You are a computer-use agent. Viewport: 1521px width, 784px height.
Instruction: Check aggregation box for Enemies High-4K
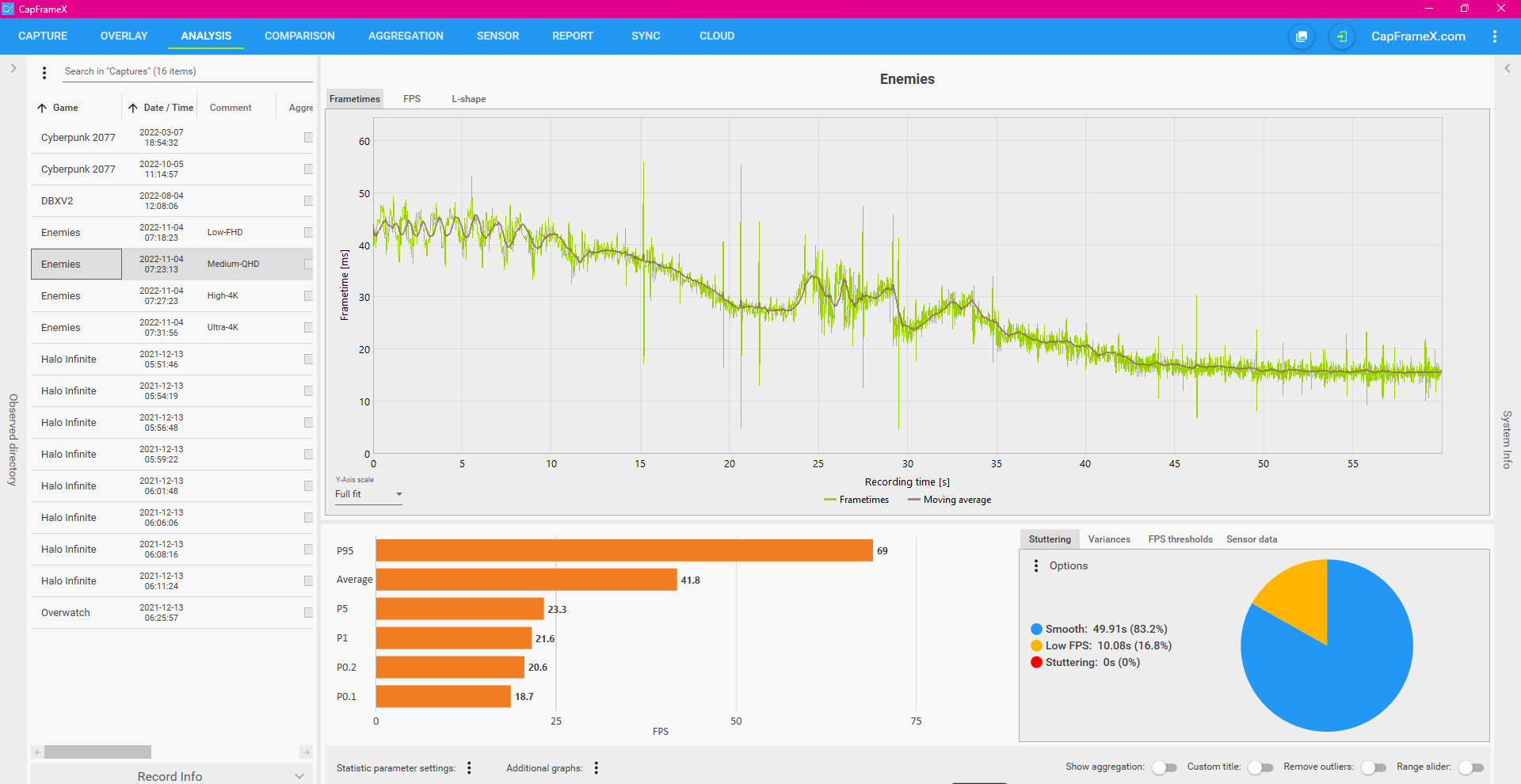308,295
